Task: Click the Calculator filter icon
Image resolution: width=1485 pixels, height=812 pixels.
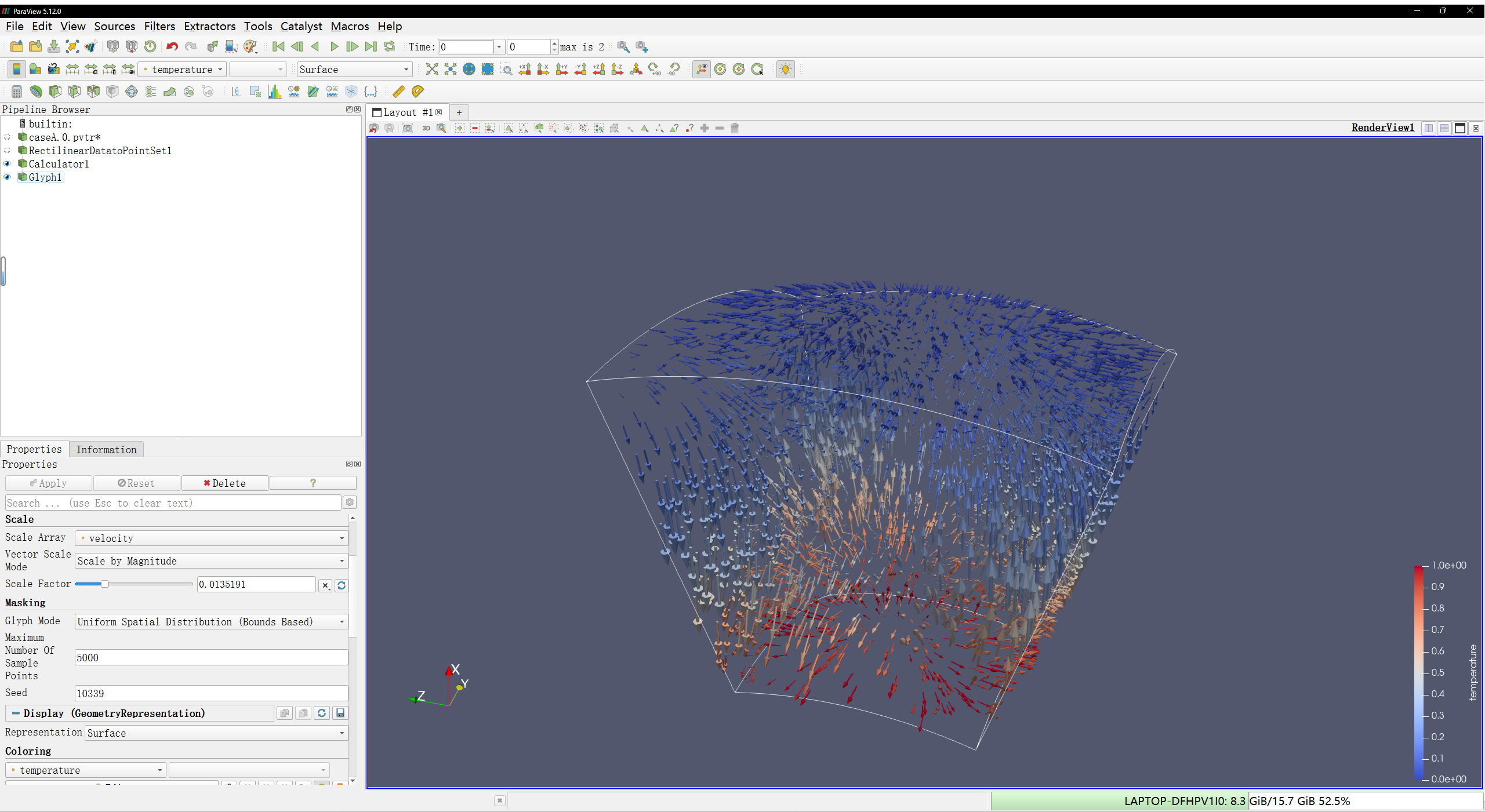Action: pos(17,92)
